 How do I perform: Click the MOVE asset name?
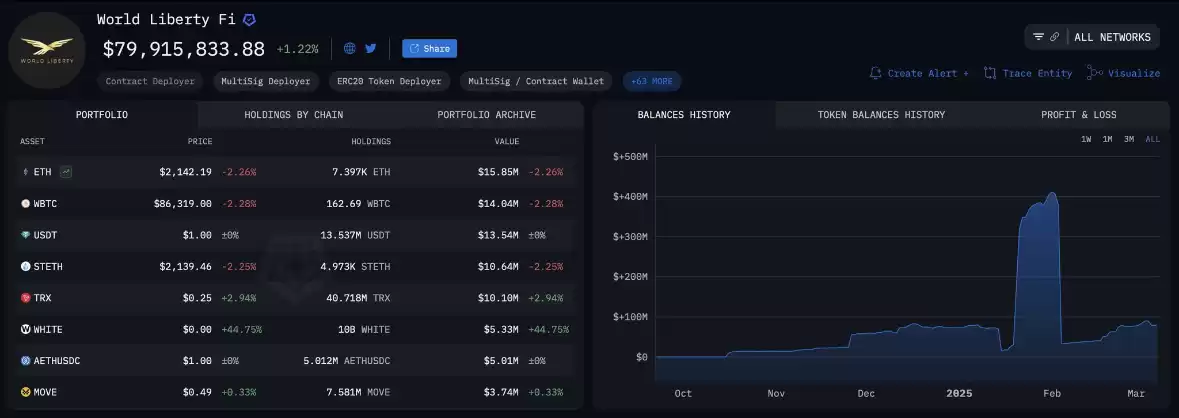45,392
